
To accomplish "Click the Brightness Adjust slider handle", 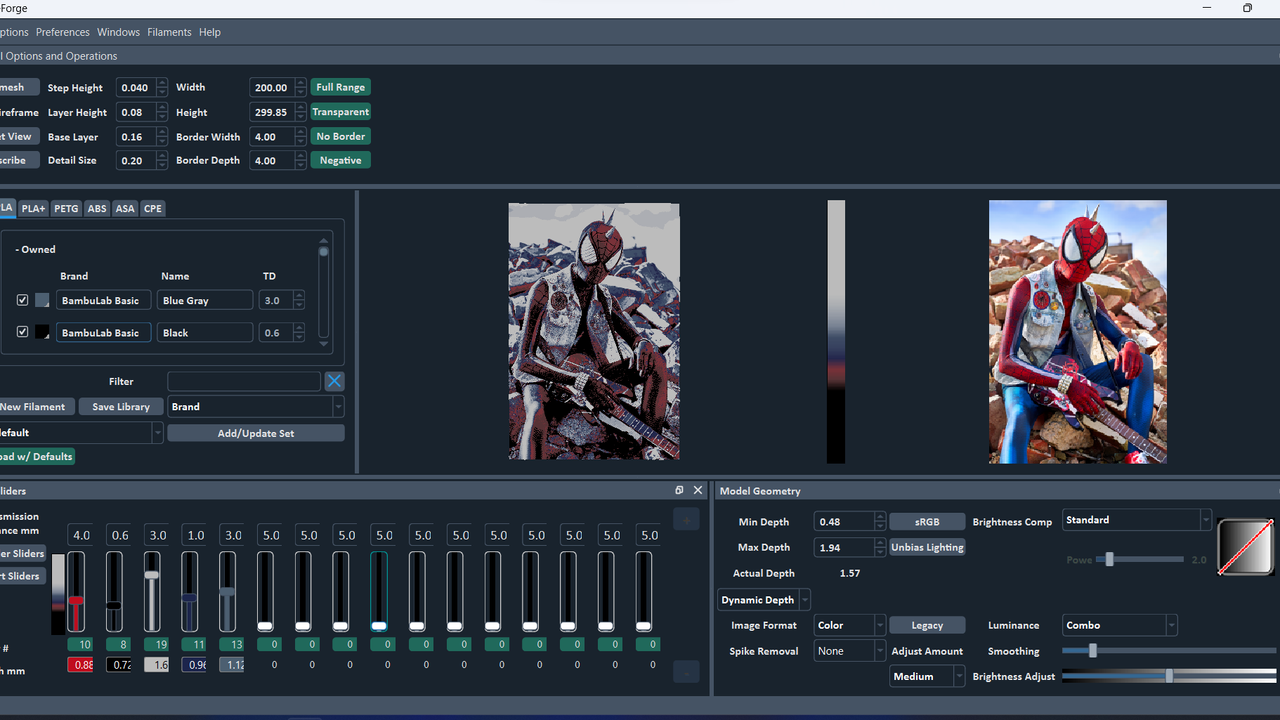I will [x=1169, y=676].
